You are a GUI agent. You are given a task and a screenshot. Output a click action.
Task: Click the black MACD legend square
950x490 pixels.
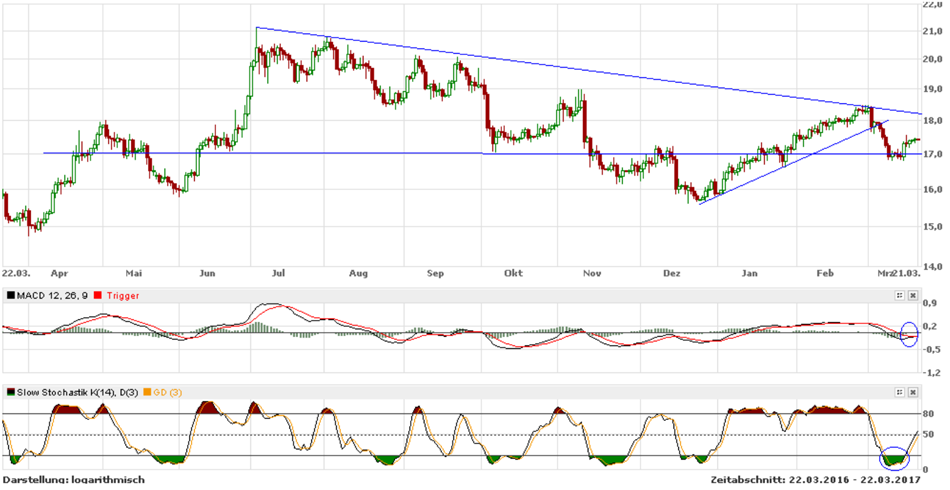[11, 295]
